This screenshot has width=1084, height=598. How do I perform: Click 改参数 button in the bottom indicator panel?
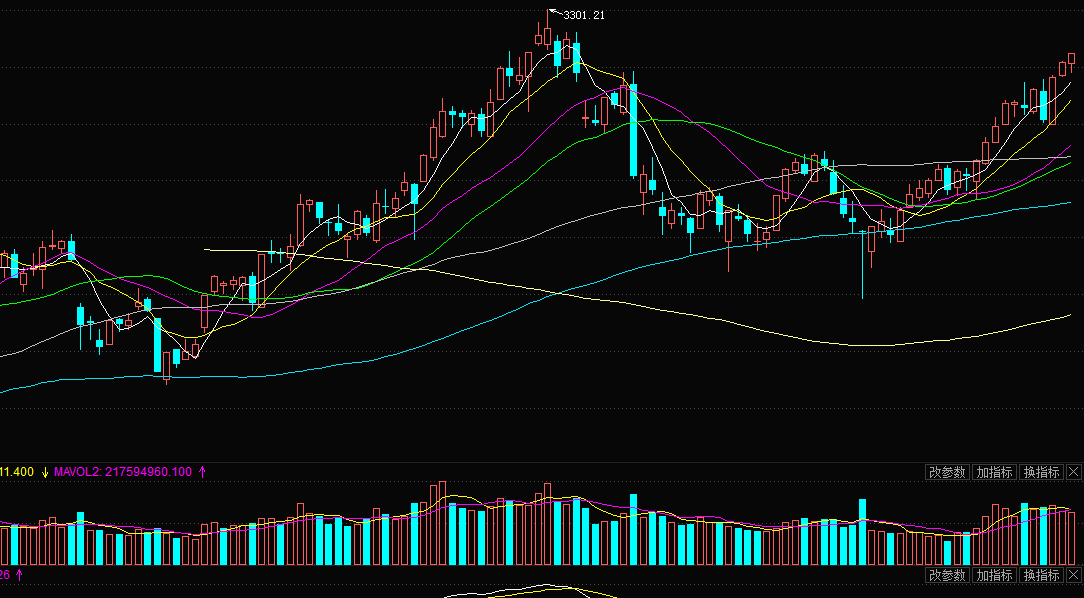[947, 575]
